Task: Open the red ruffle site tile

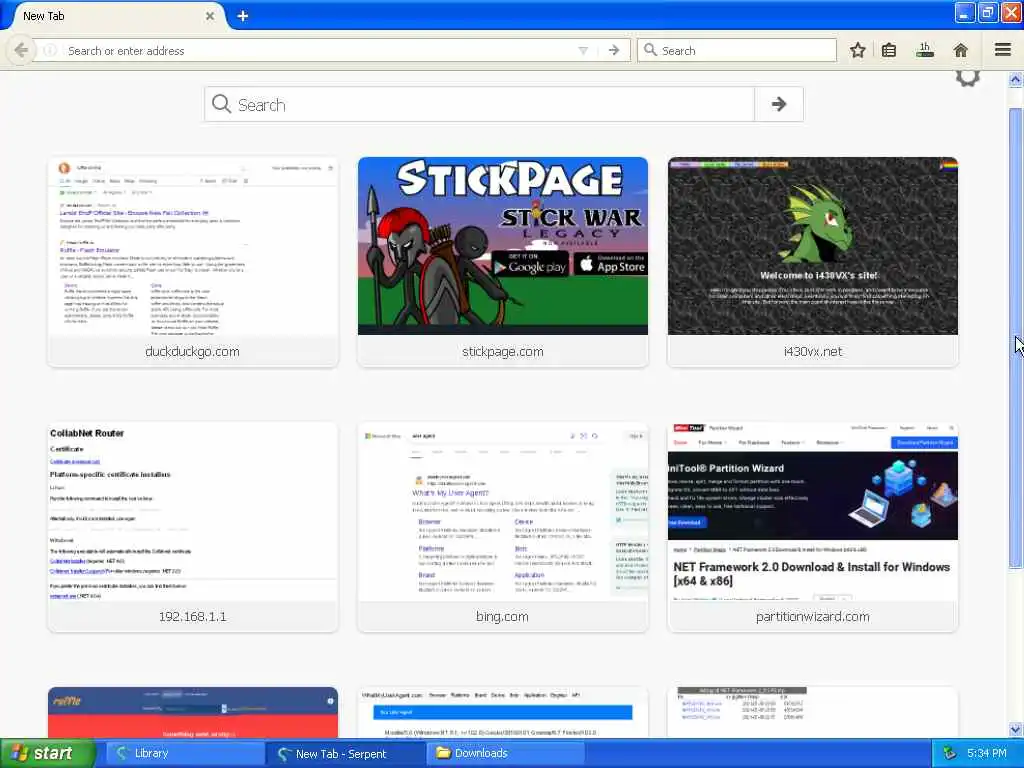Action: [x=193, y=712]
